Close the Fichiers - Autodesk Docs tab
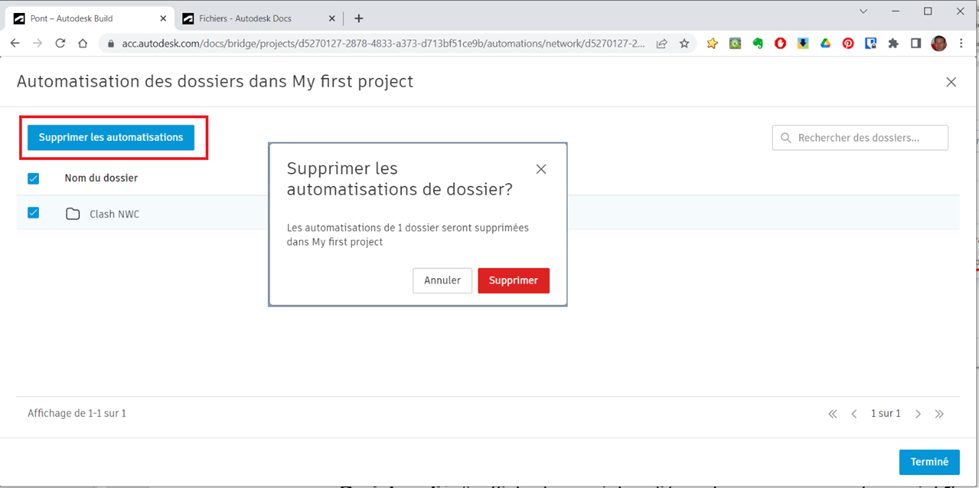979x488 pixels. point(332,19)
